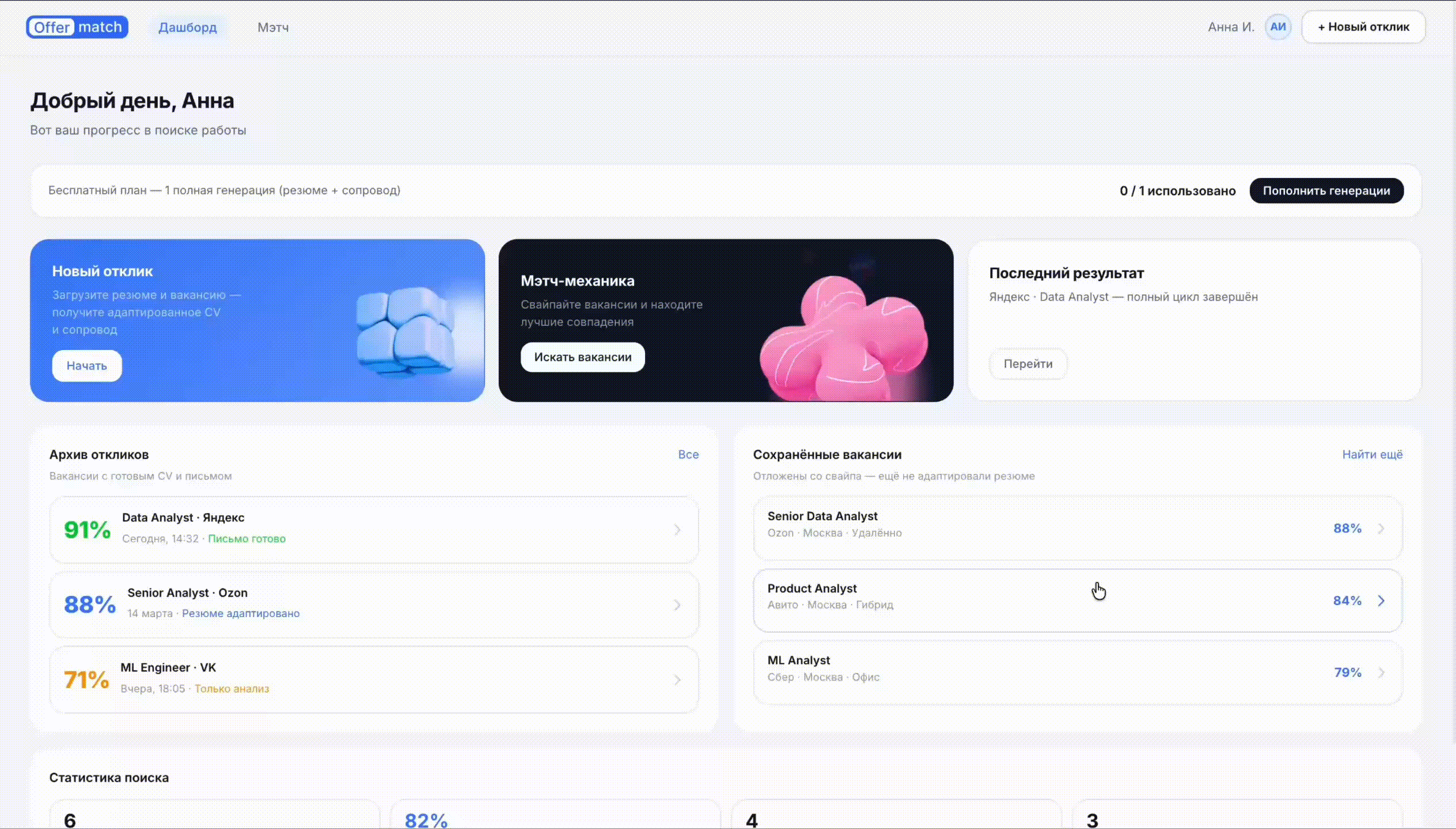
Task: Click the Резюме адаптировано status
Action: tap(241, 614)
